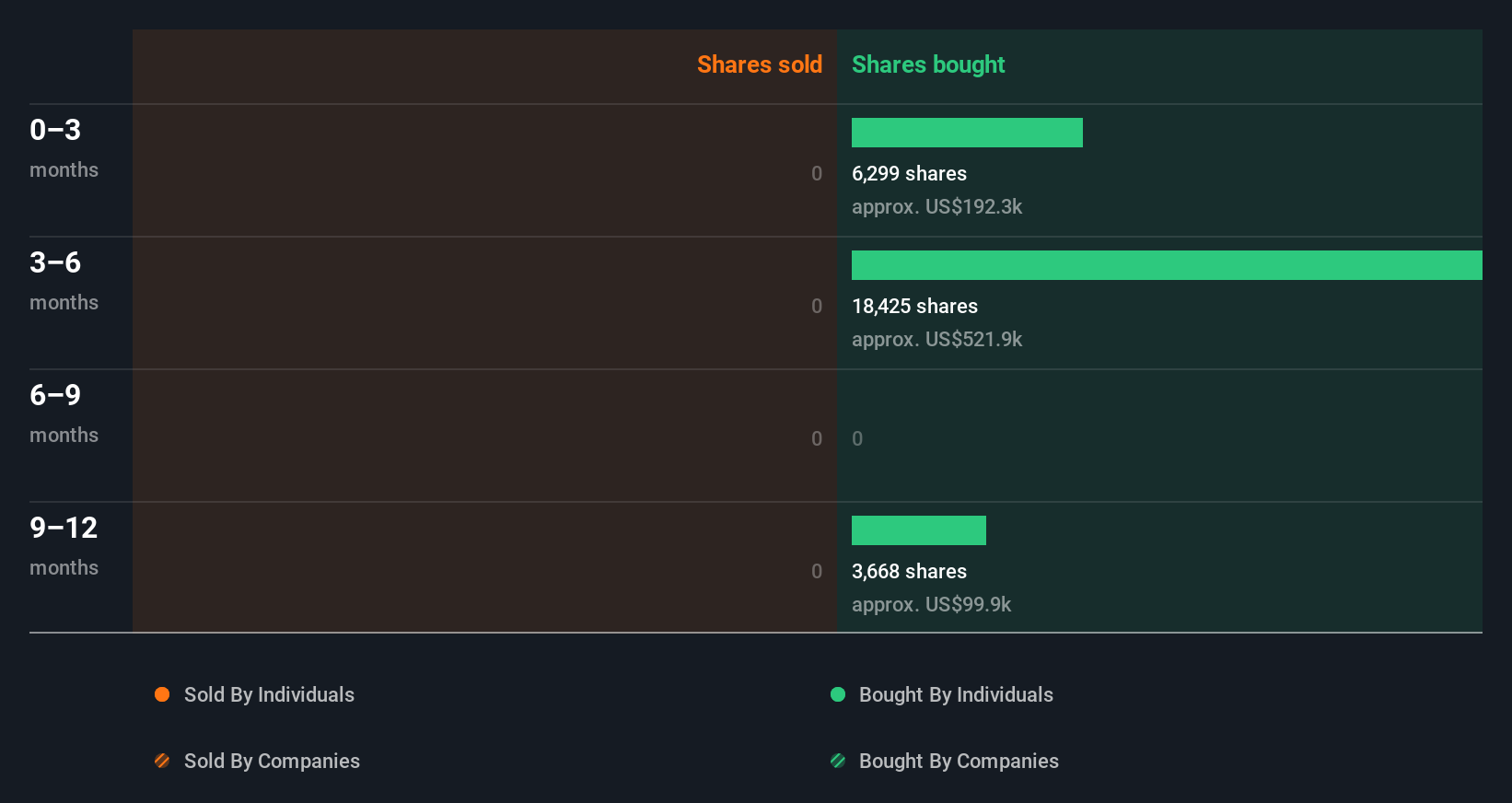Click the green Bought By Individuals legend dot
Image resolution: width=1512 pixels, height=803 pixels.
point(838,694)
